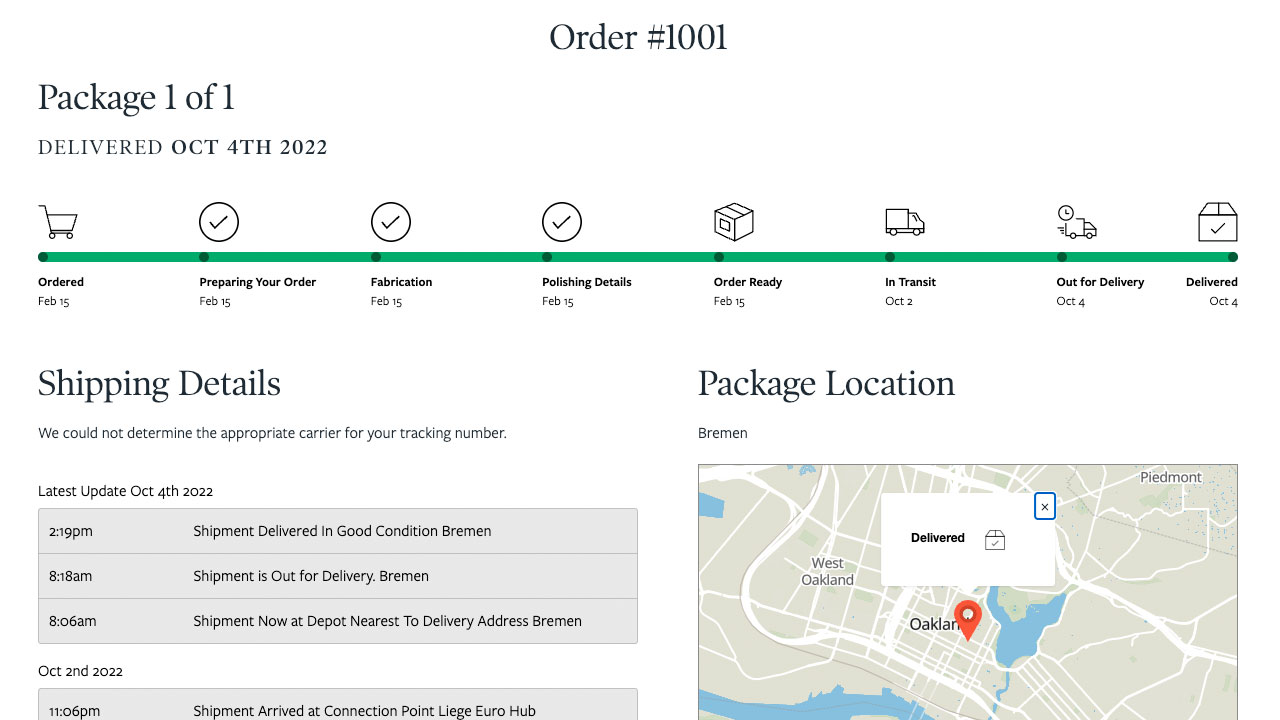Click the Order Ready package box icon

[x=734, y=221]
